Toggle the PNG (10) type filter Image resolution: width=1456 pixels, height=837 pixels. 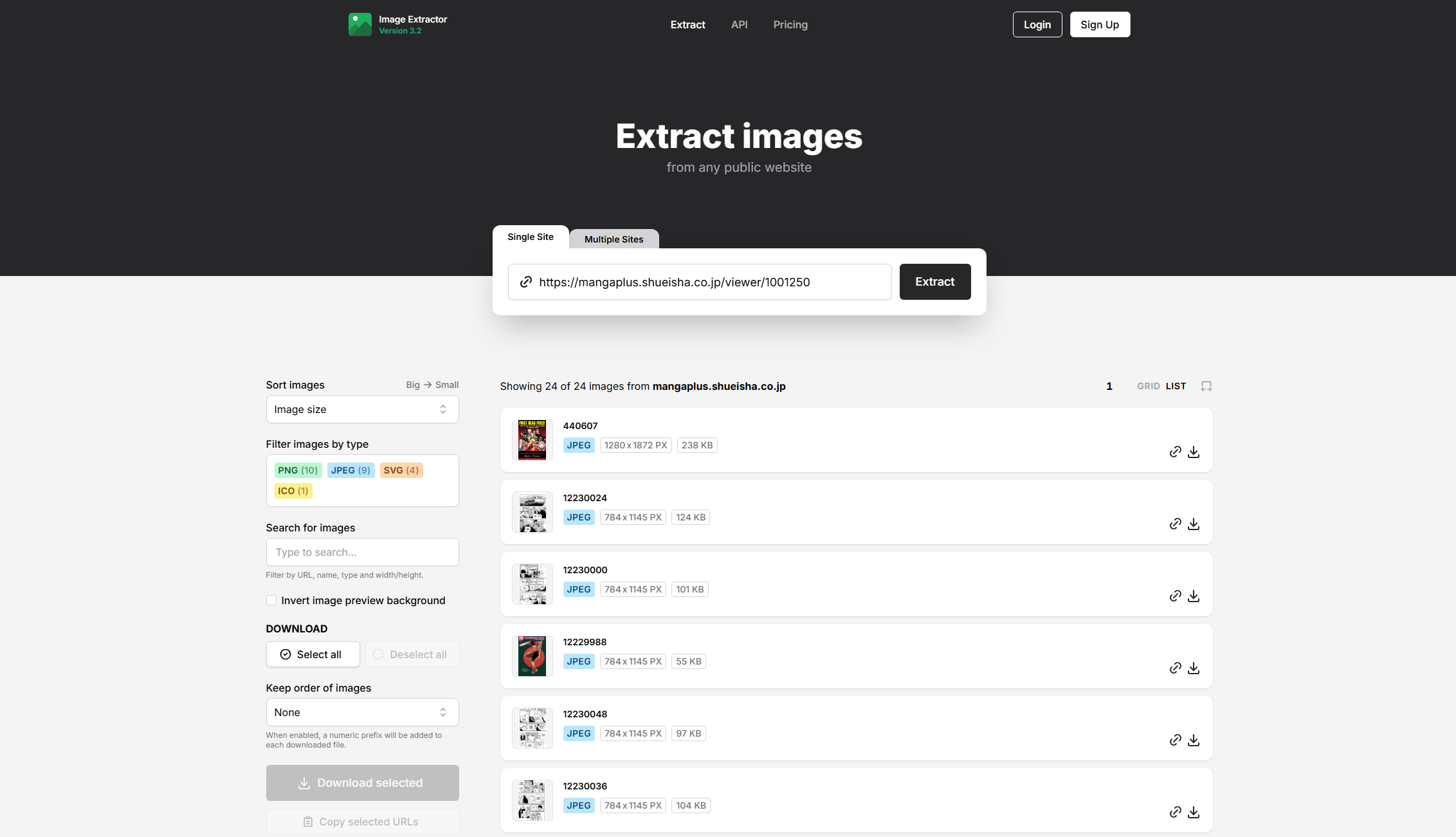coord(298,470)
